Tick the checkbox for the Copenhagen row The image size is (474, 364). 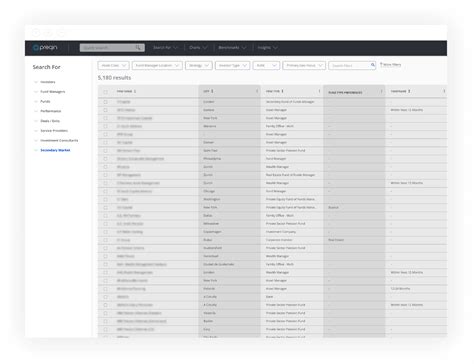click(x=106, y=232)
